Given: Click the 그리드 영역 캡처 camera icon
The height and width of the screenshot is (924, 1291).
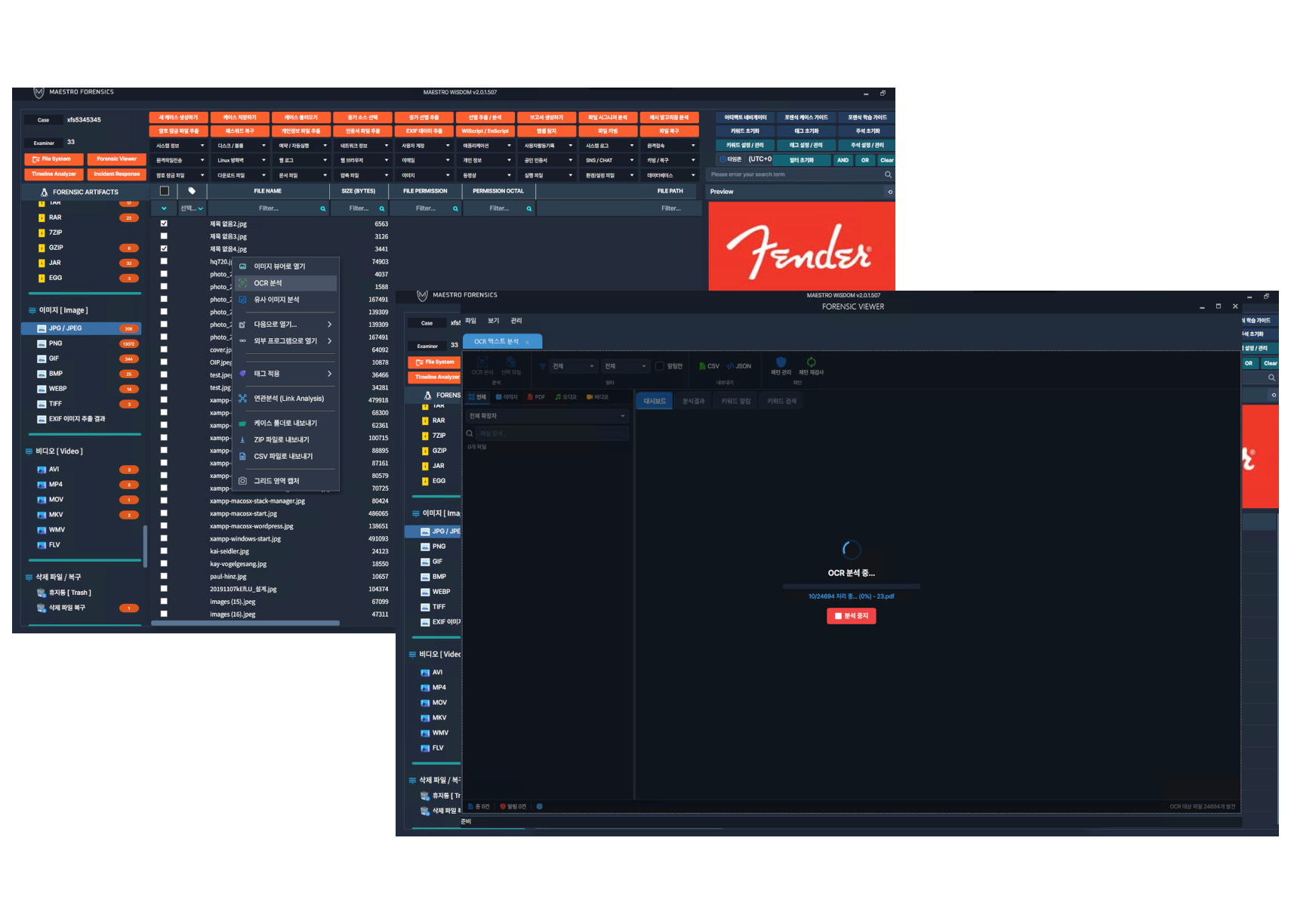Looking at the screenshot, I should [x=242, y=481].
